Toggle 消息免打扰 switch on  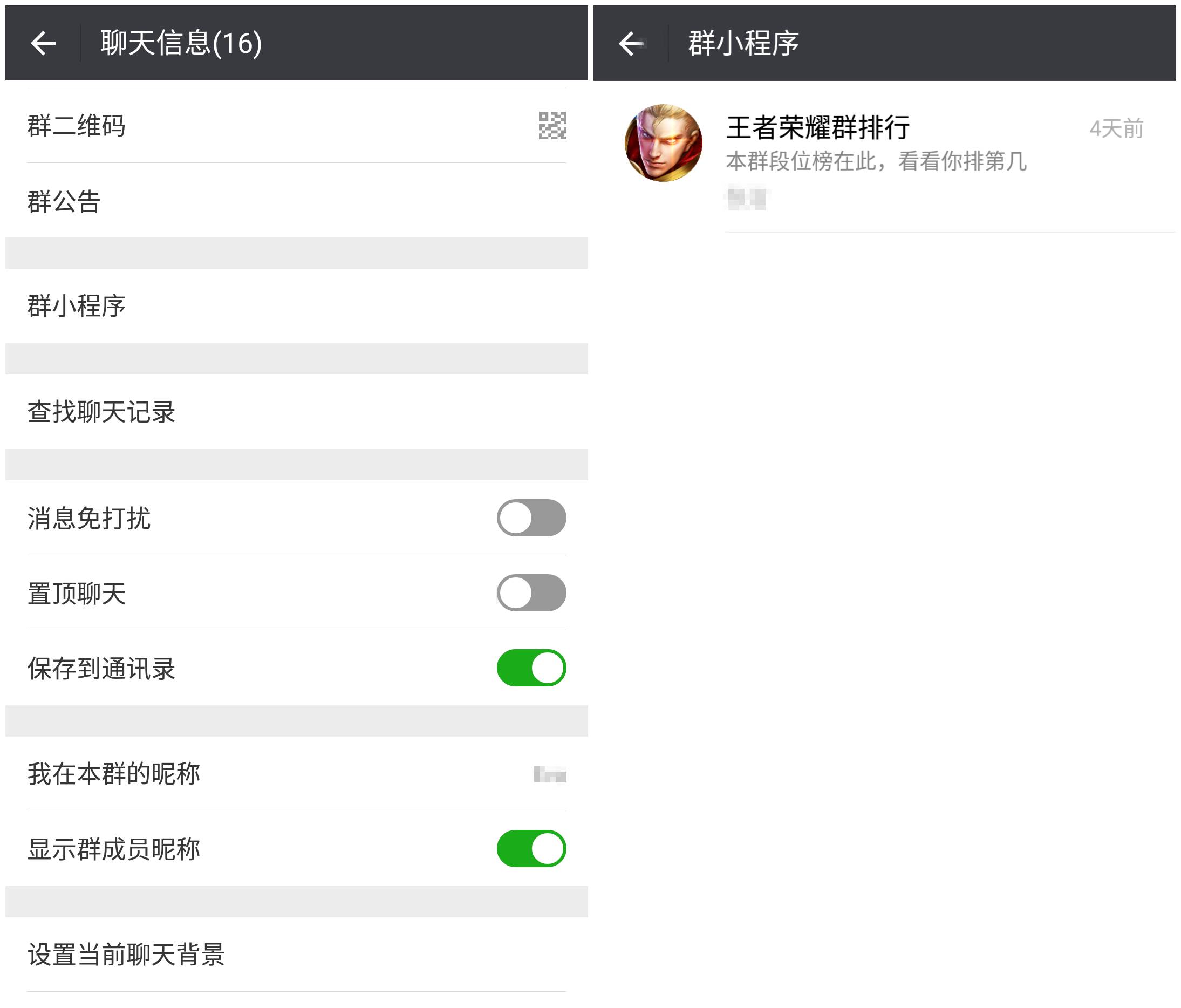tap(531, 517)
